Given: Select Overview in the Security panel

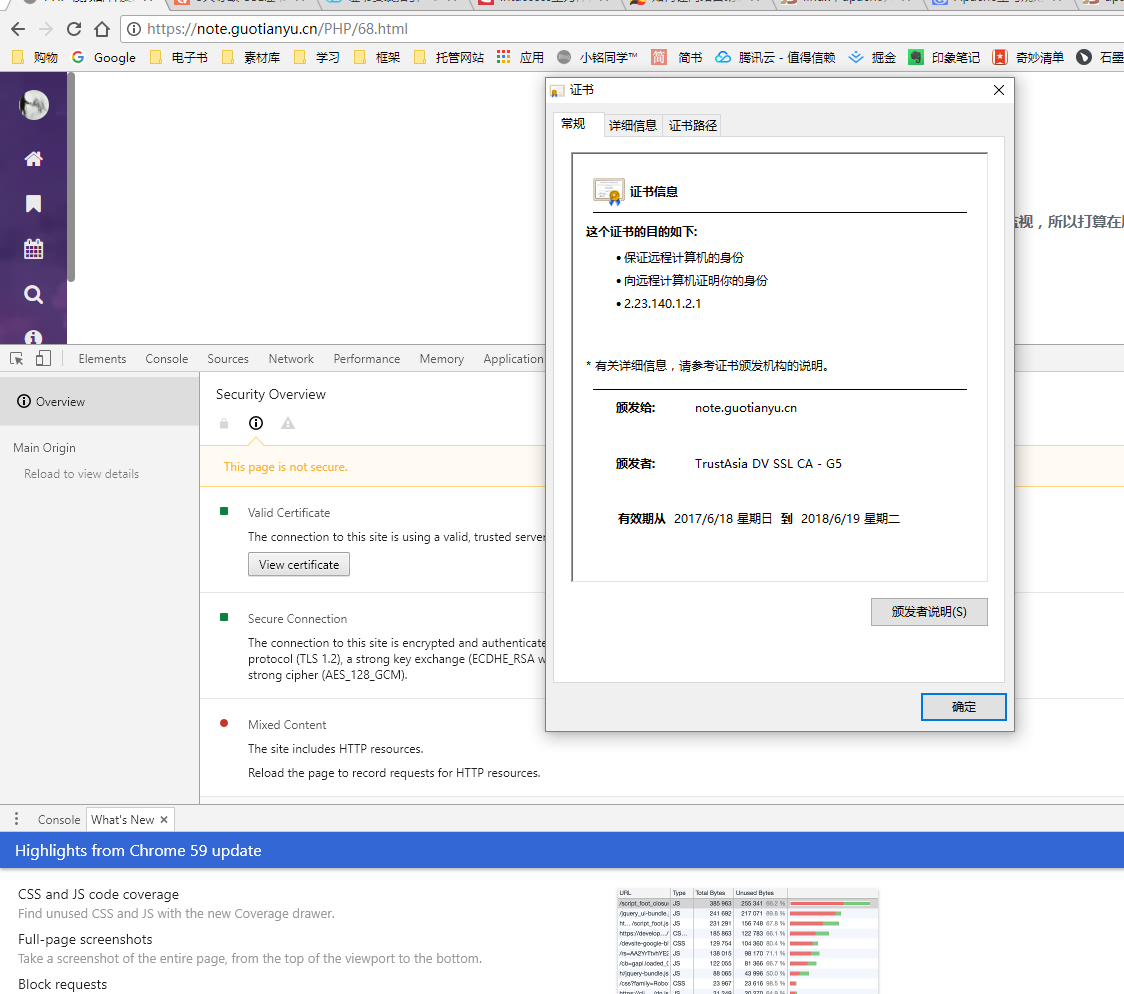Looking at the screenshot, I should coord(100,401).
